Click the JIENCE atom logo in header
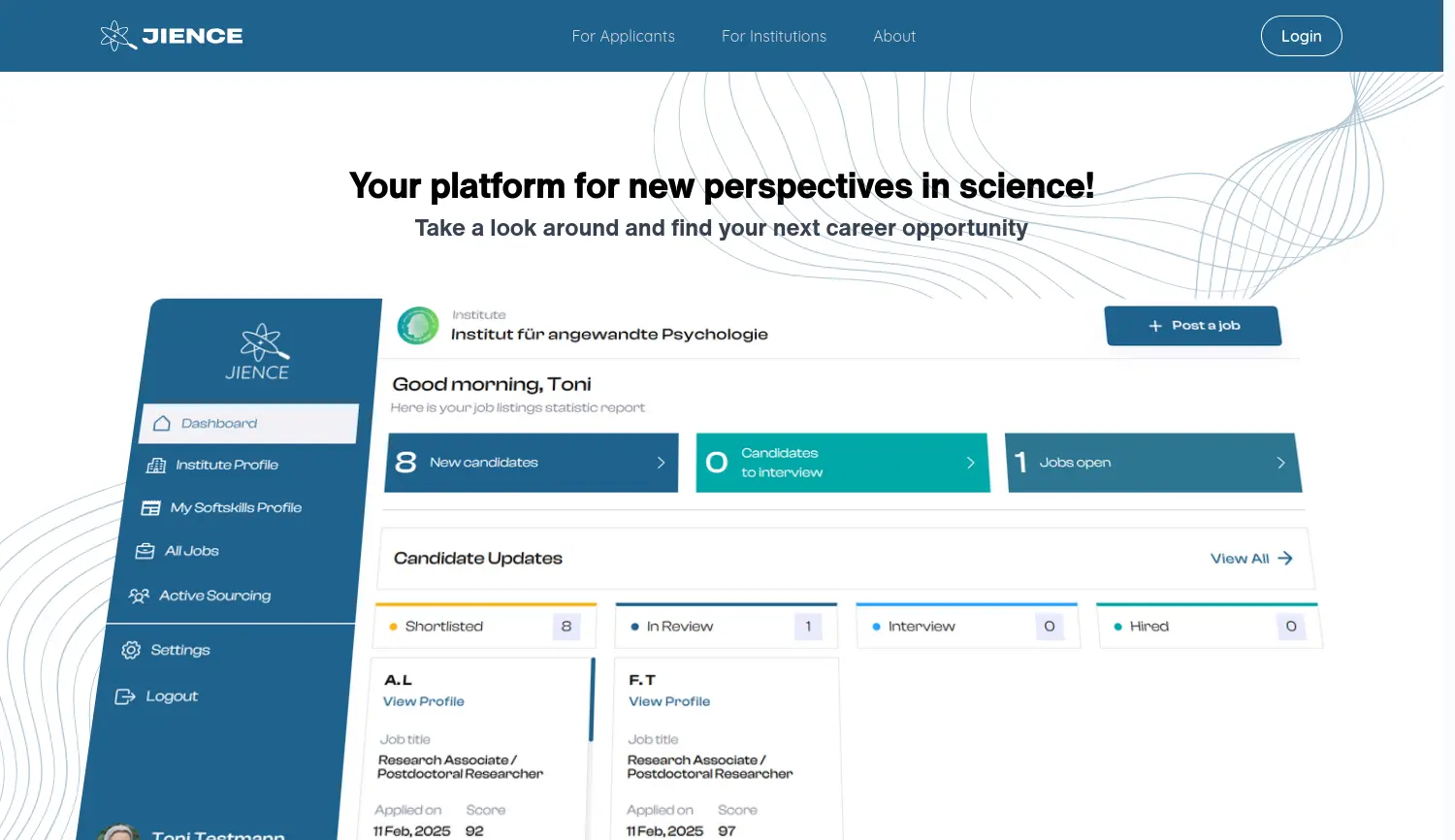The height and width of the screenshot is (840, 1455). pyautogui.click(x=118, y=36)
